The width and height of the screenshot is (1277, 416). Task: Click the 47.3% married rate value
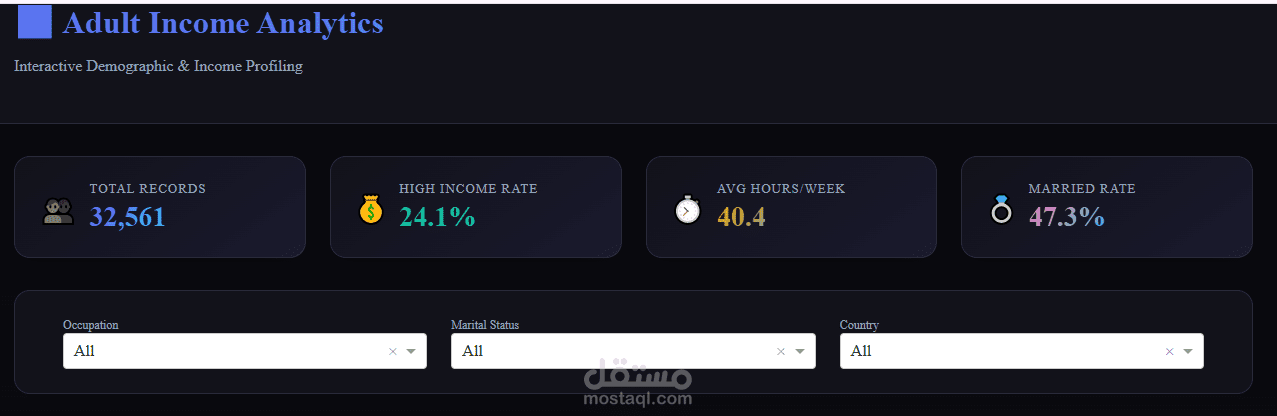click(x=1066, y=217)
